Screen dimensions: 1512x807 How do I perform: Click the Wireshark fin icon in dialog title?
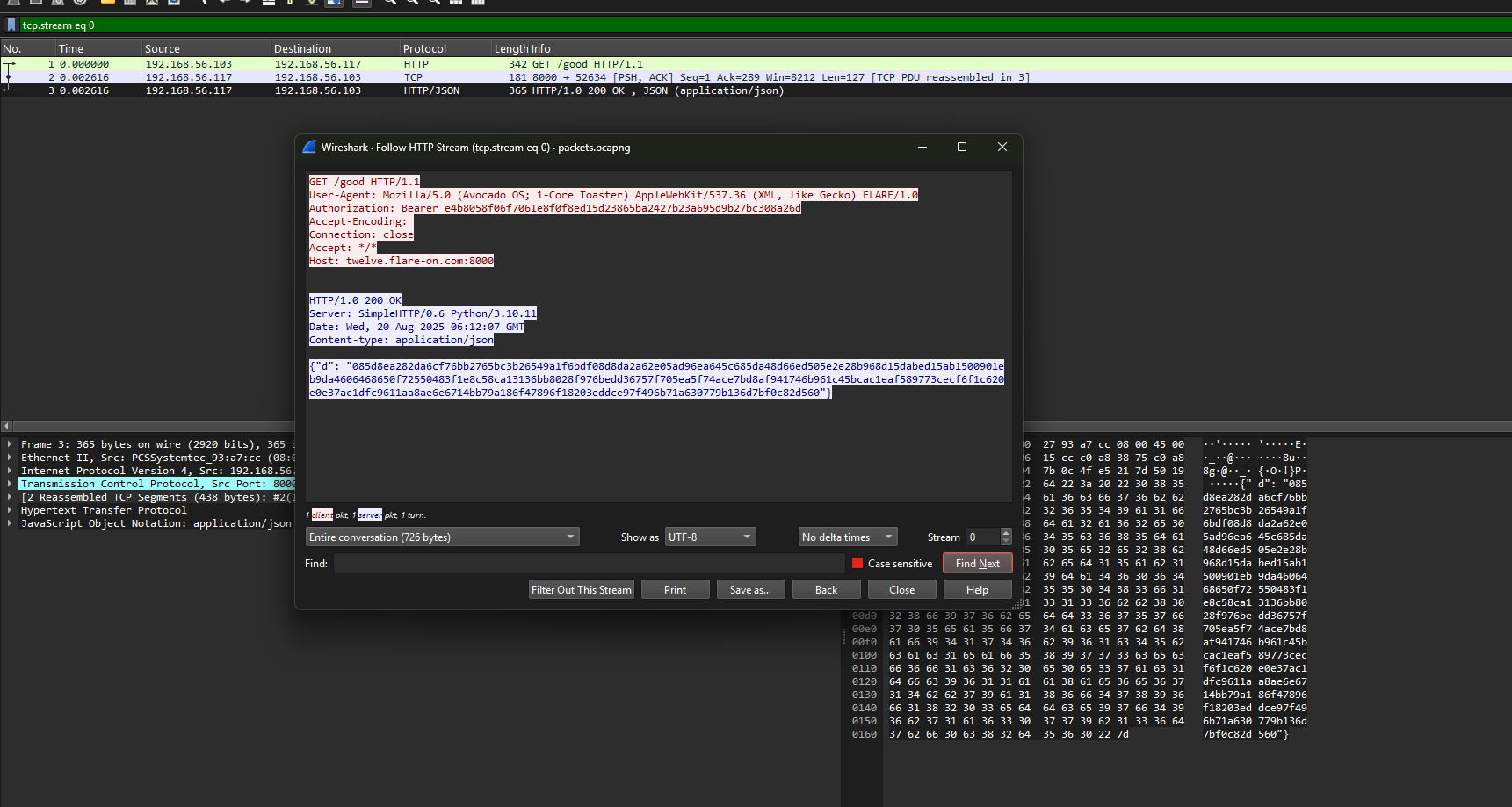(309, 148)
